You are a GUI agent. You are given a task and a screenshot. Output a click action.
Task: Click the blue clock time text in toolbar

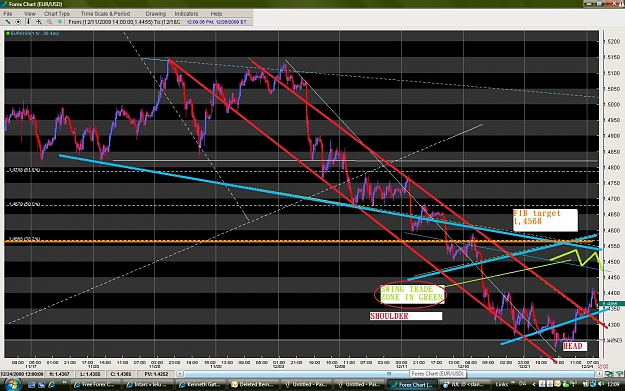tap(217, 22)
